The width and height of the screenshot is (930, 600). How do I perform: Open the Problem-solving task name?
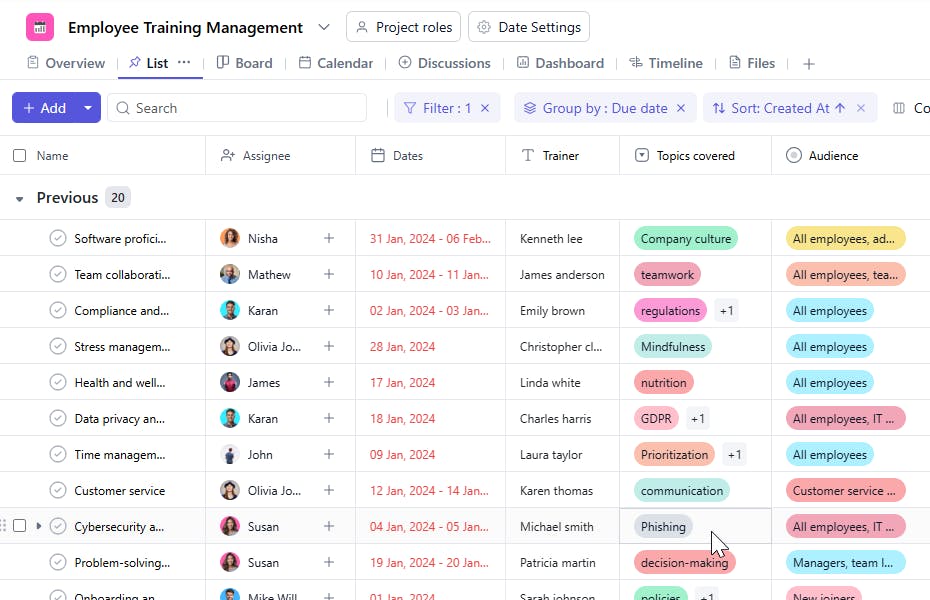tap(122, 563)
